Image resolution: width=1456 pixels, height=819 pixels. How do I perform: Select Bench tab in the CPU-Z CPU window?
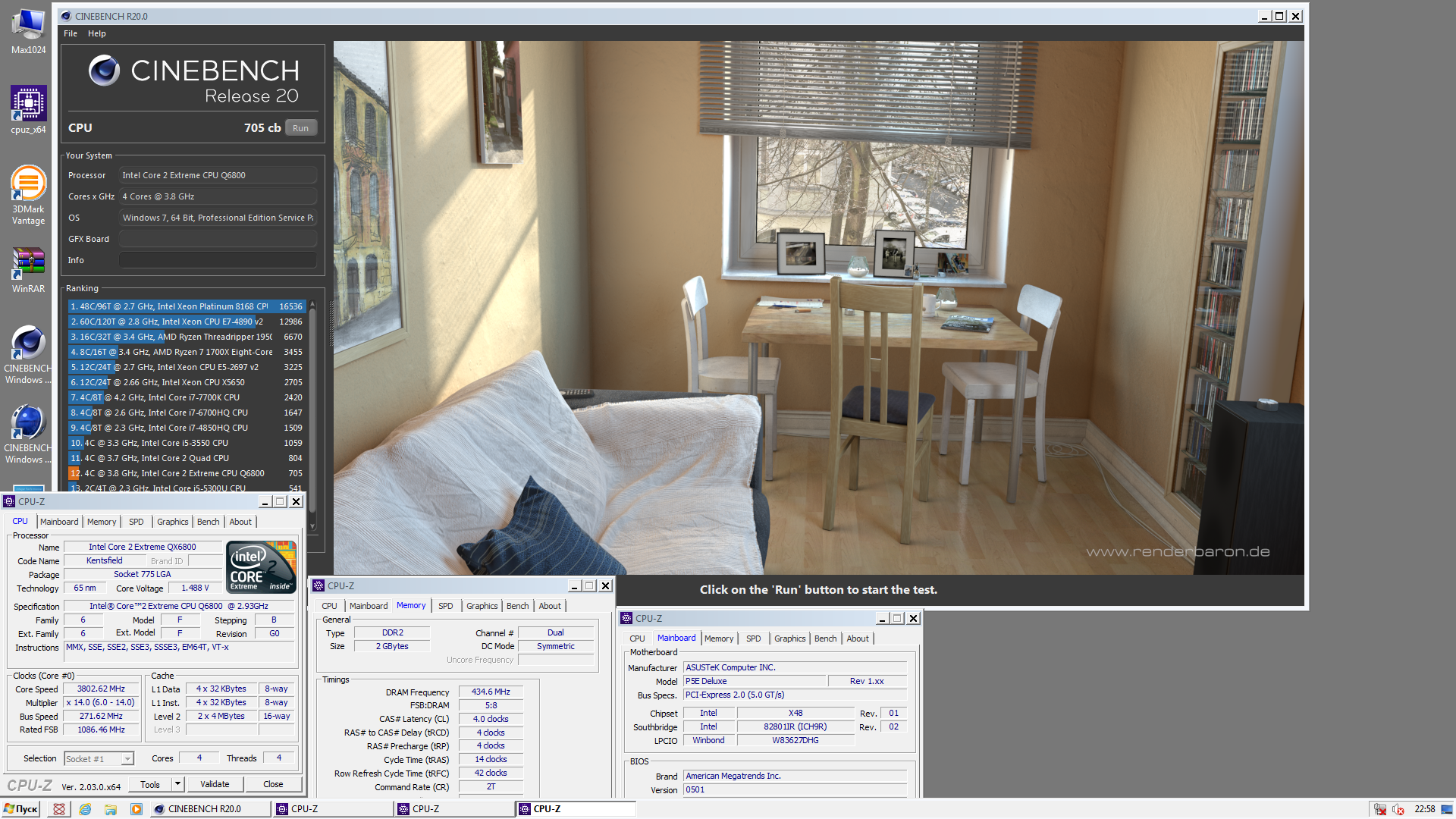(x=209, y=522)
